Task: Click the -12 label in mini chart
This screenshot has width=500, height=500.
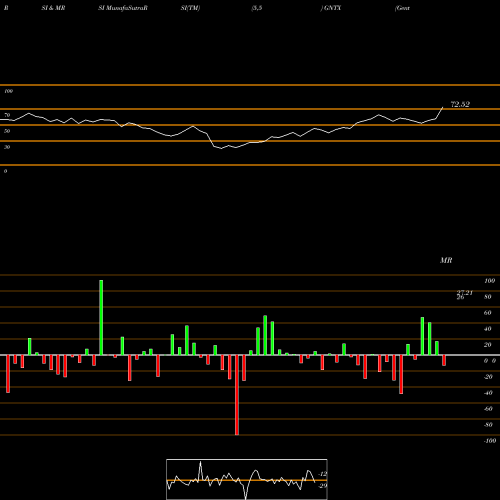Action: click(323, 474)
